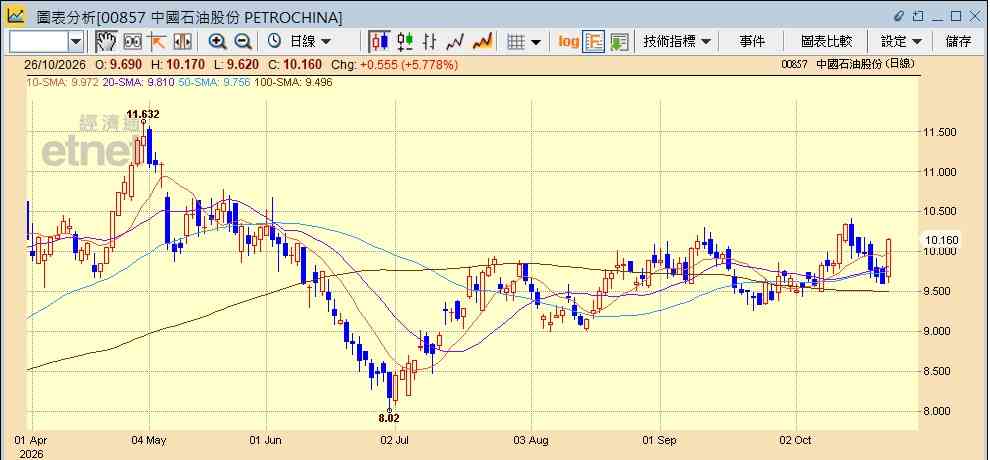Open the 日線 period dropdown
This screenshot has height=460, width=990.
coord(310,42)
